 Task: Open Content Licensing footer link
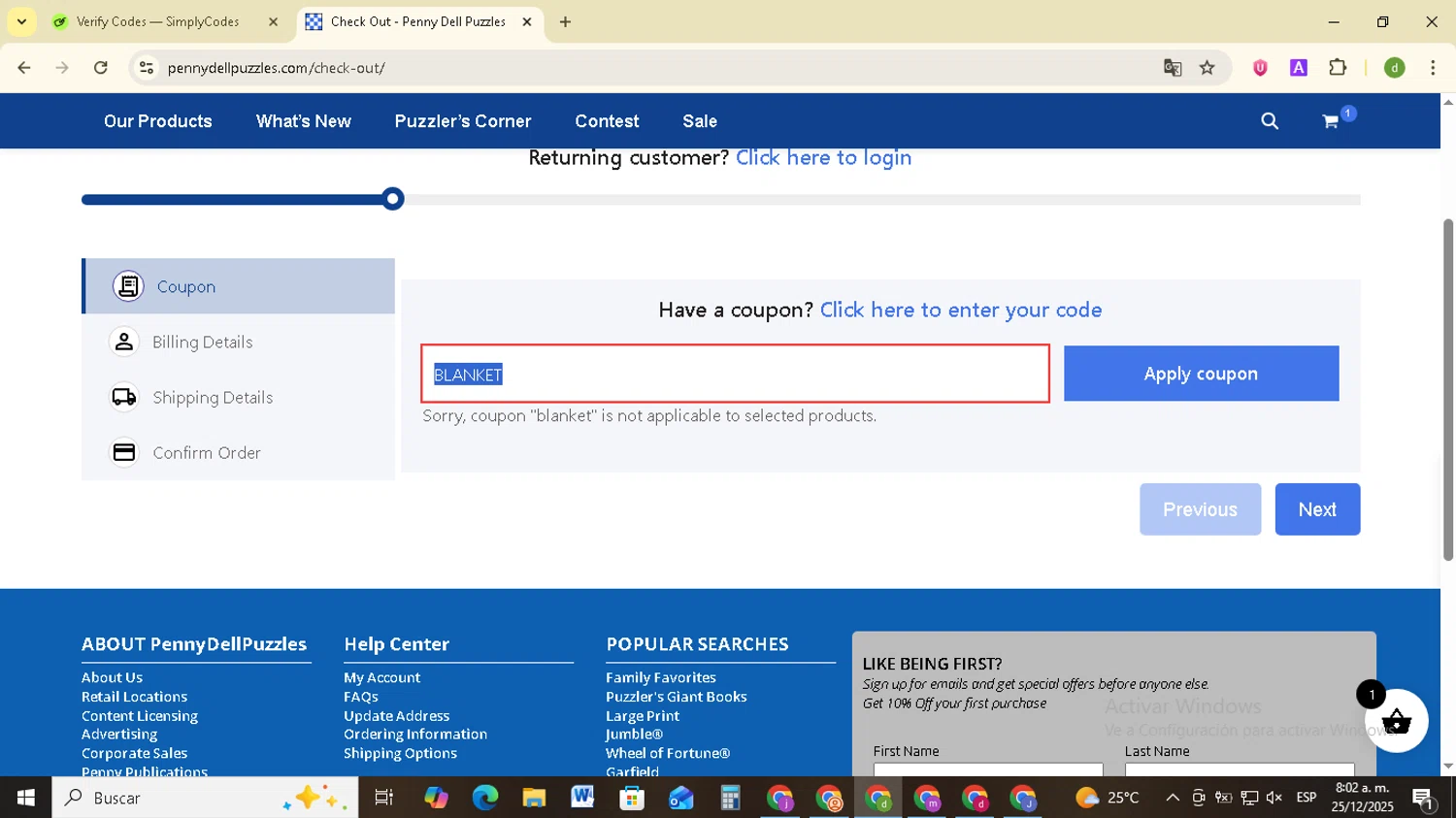(x=140, y=716)
